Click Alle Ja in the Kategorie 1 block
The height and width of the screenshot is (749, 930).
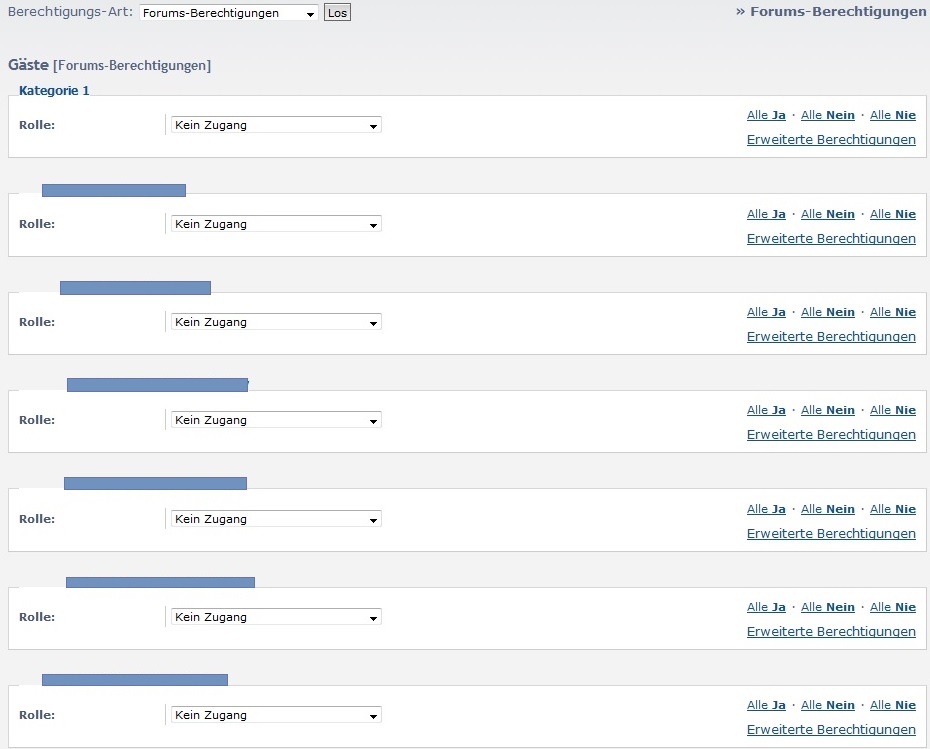click(766, 116)
